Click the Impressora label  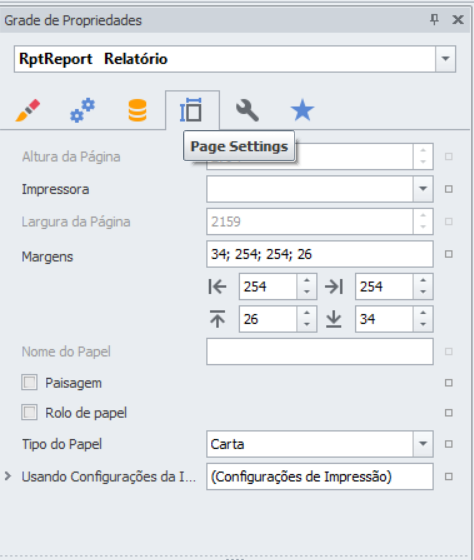(x=55, y=189)
